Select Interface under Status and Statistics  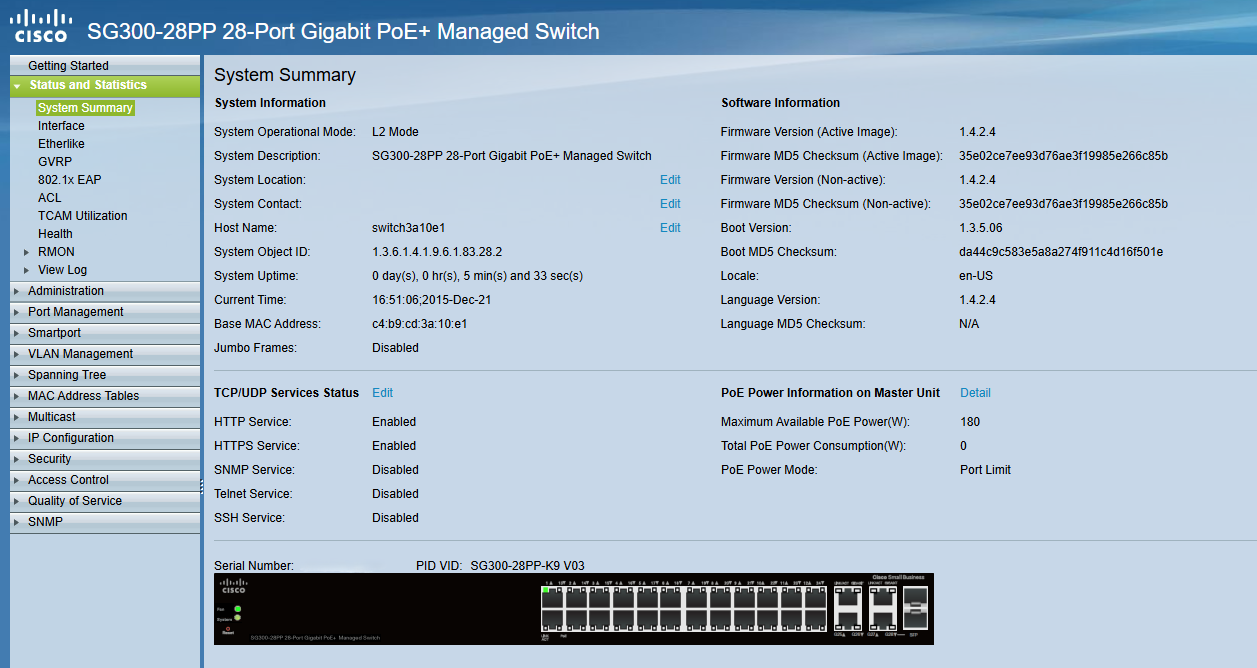pos(61,126)
